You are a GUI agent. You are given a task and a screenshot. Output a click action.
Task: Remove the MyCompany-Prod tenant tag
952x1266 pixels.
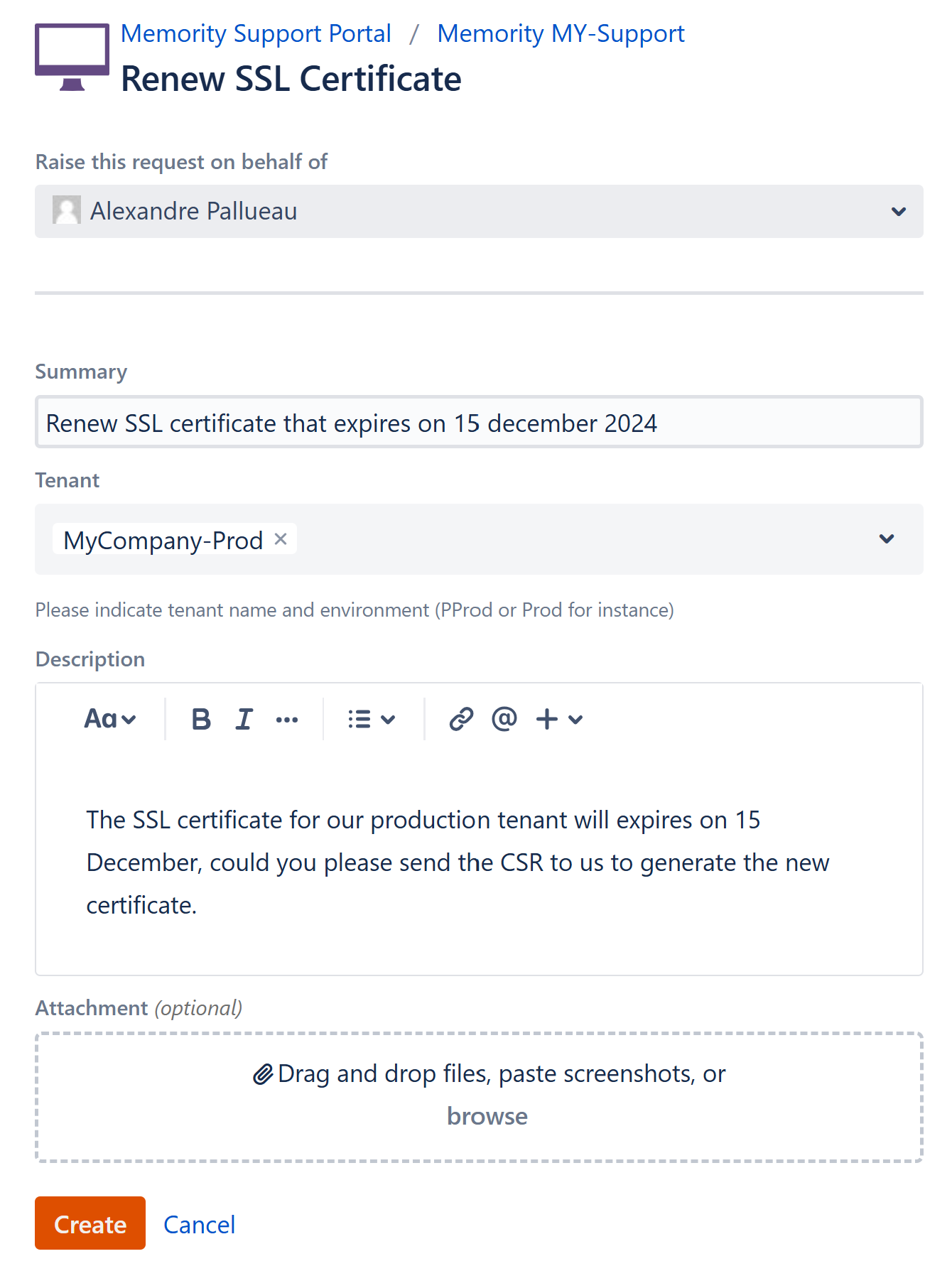[x=281, y=539]
